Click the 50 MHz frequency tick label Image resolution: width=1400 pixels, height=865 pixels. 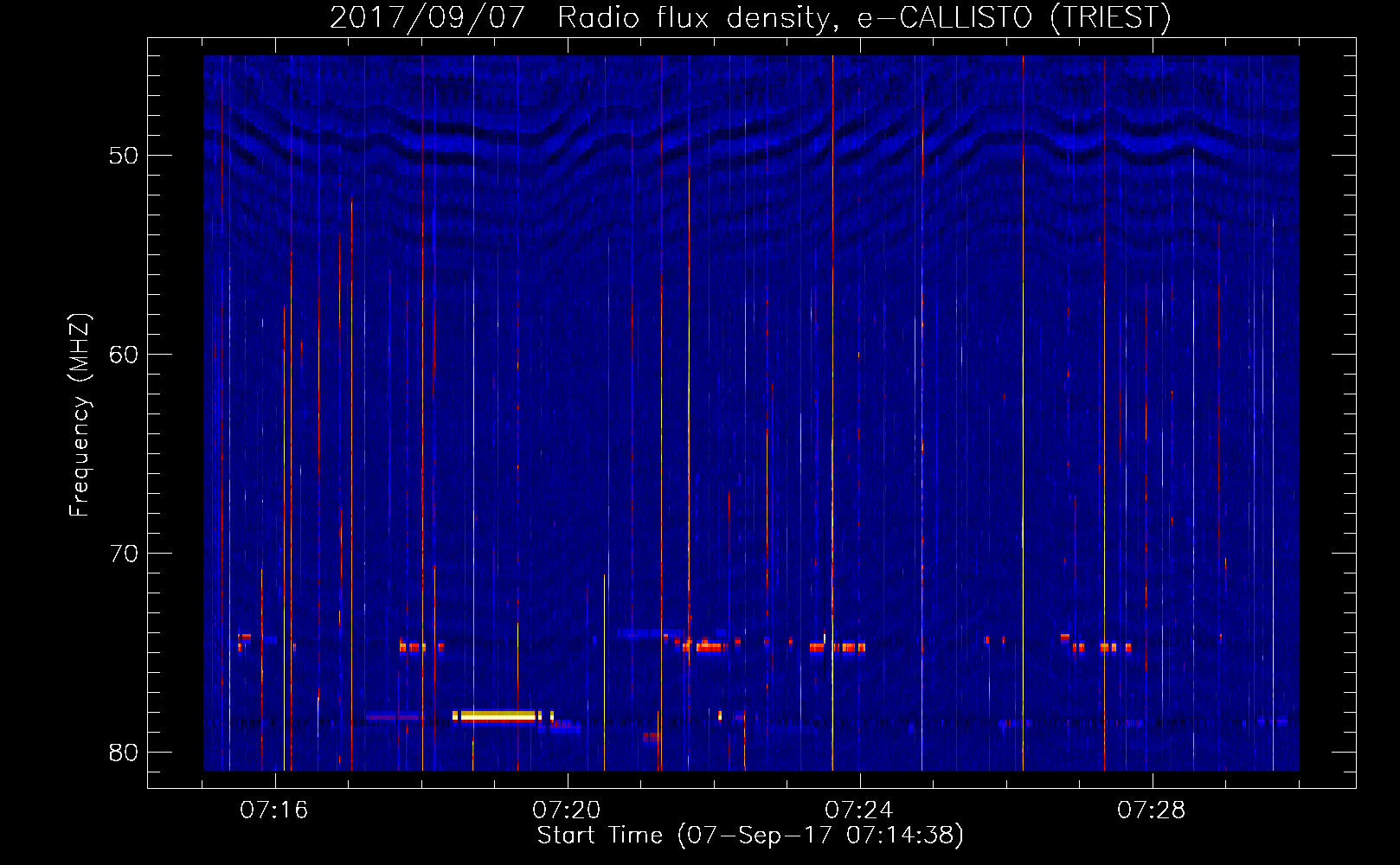pos(123,156)
